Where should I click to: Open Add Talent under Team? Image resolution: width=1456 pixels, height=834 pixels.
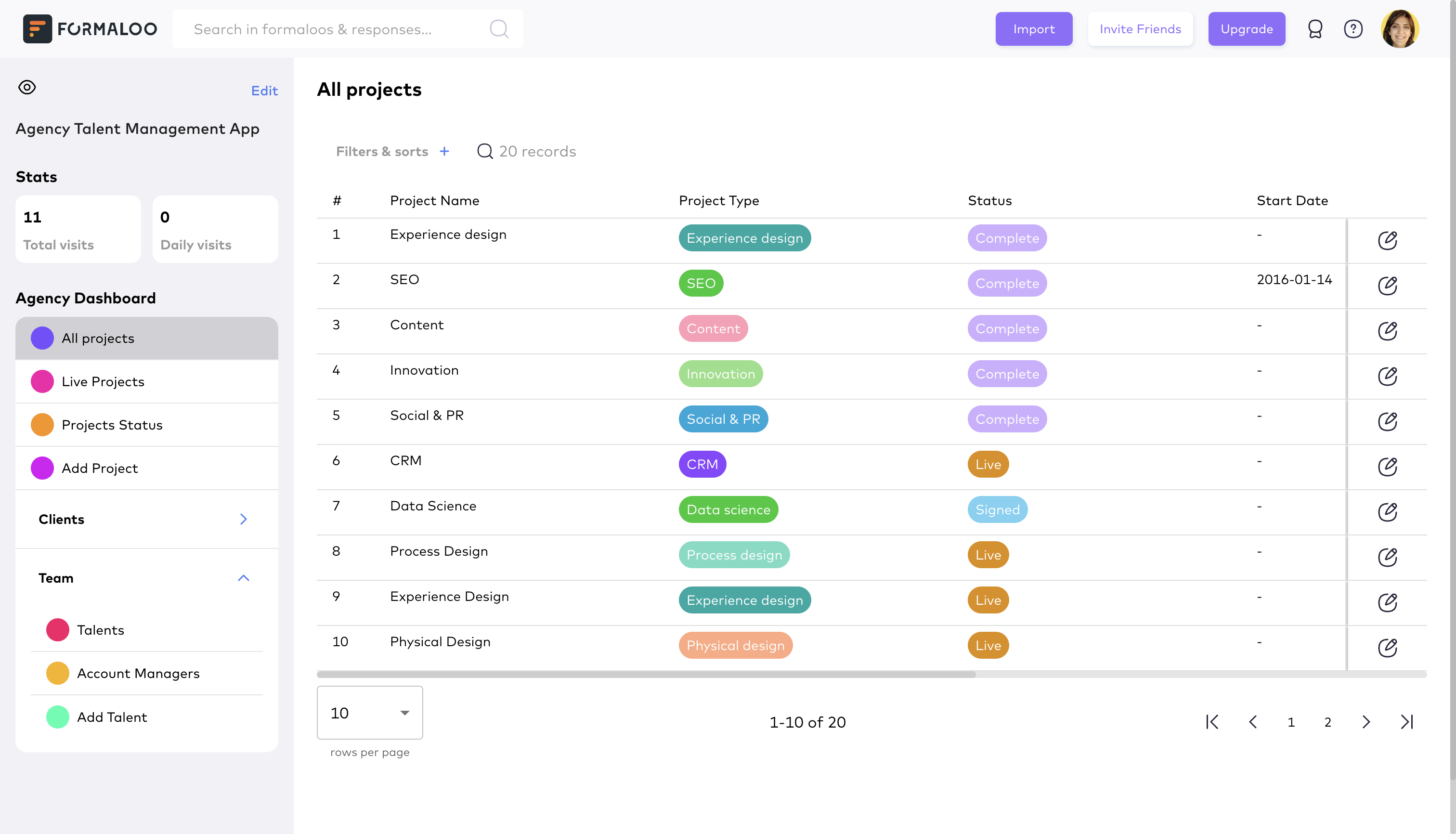[x=147, y=717]
